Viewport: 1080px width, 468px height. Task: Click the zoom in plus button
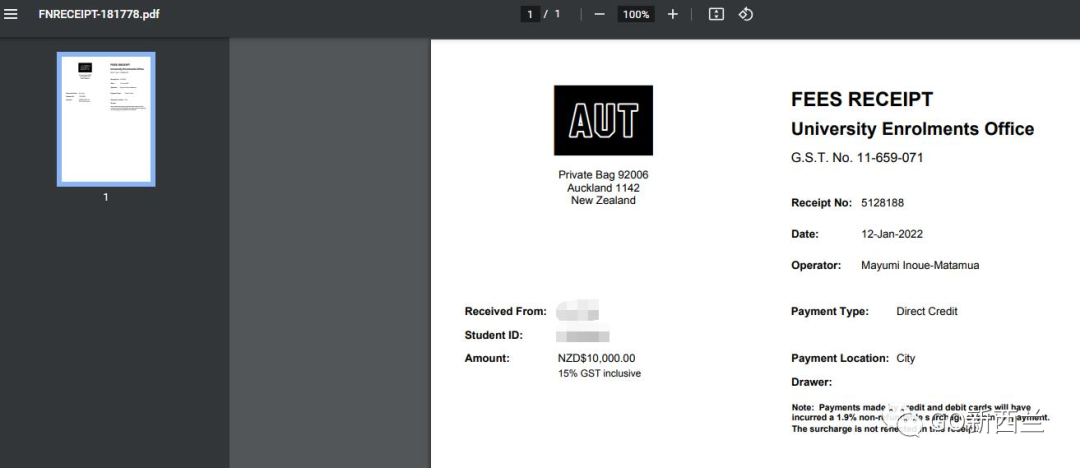pos(673,14)
